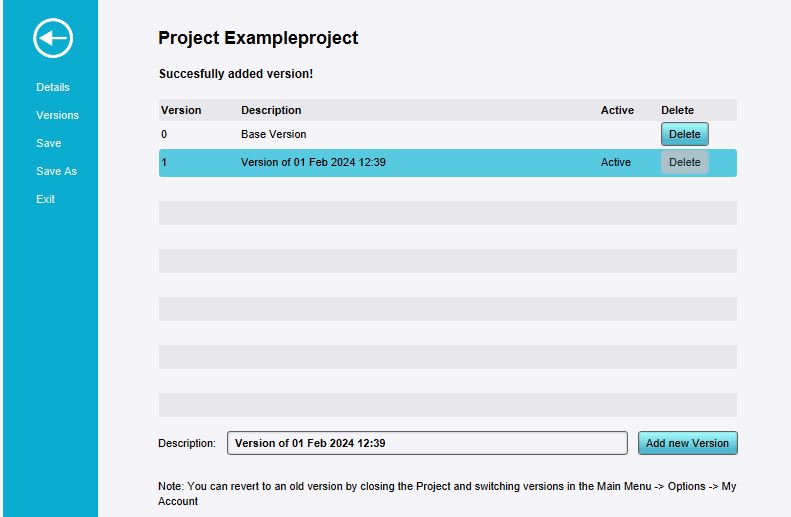791x517 pixels.
Task: Click the Delete column header
Action: pyautogui.click(x=677, y=110)
